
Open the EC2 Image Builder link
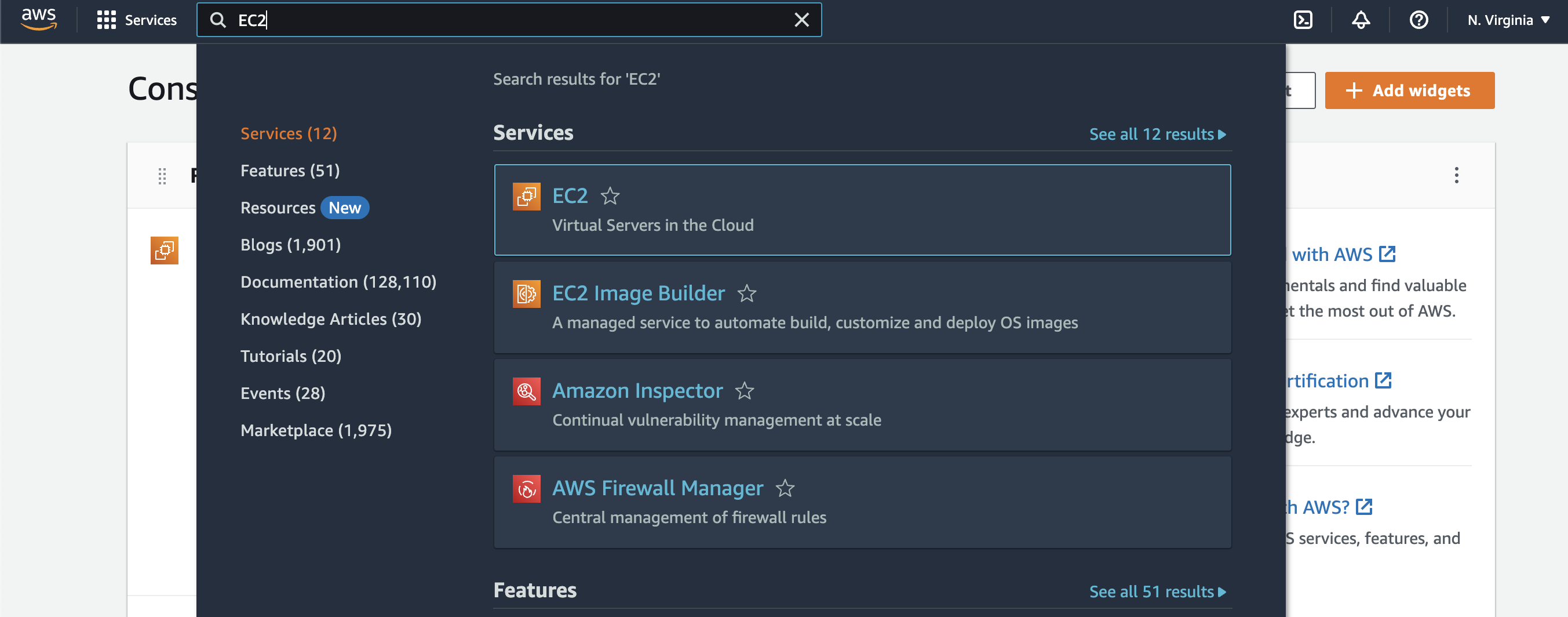click(638, 293)
